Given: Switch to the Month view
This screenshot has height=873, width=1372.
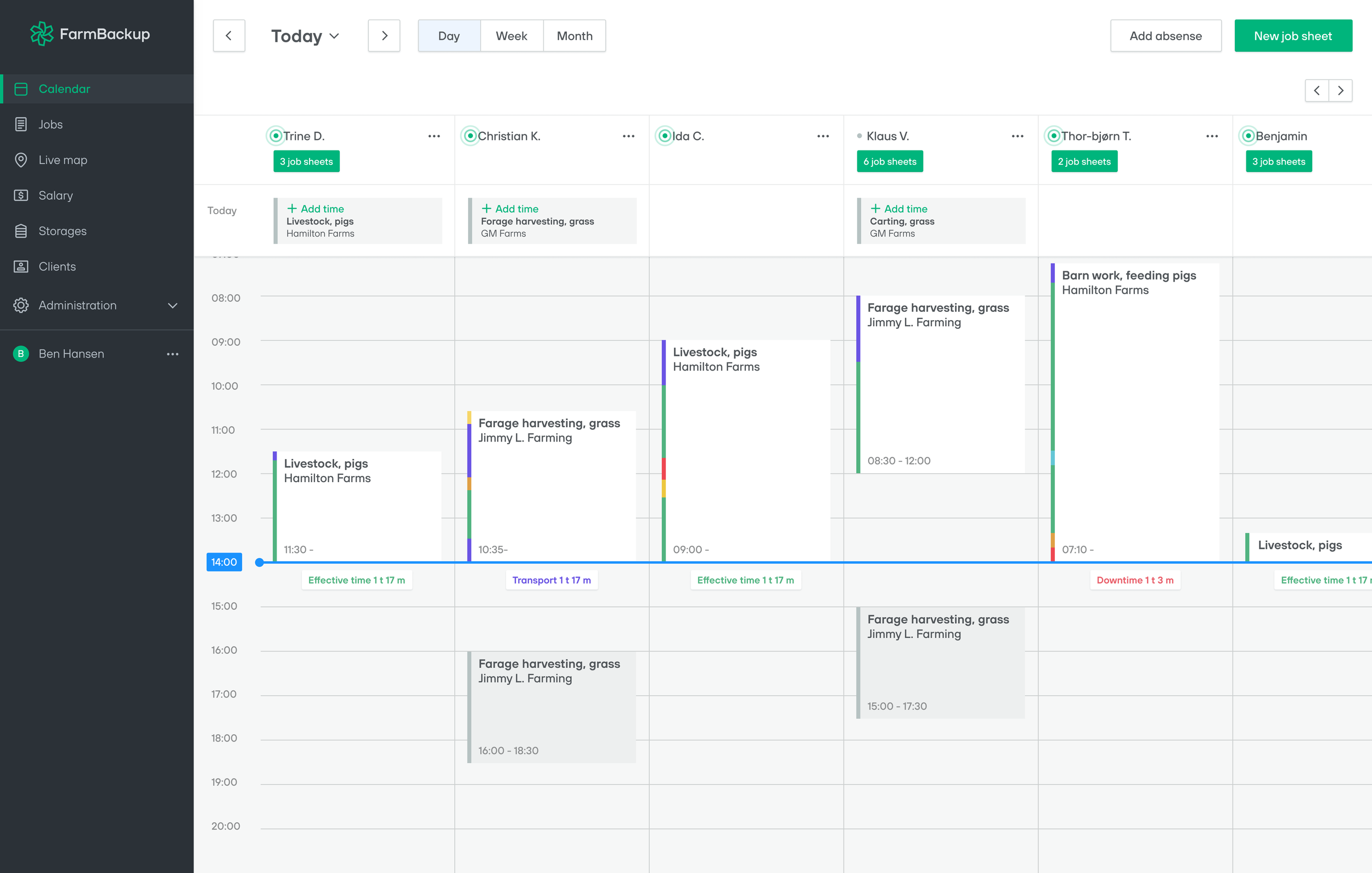Looking at the screenshot, I should click(x=573, y=36).
